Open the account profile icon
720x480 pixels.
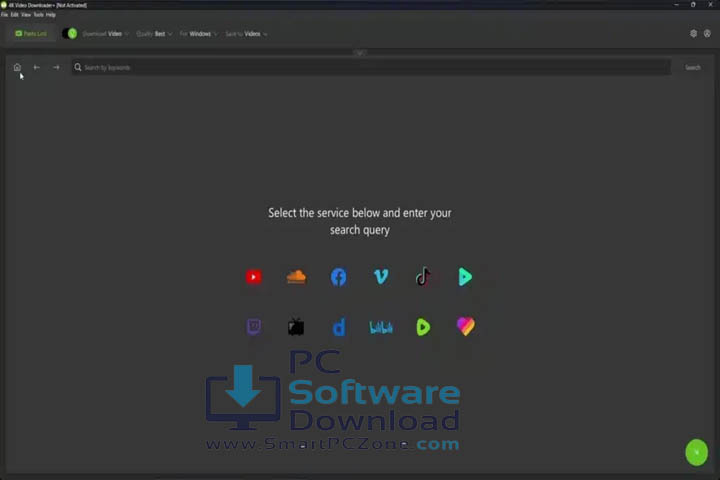(707, 34)
